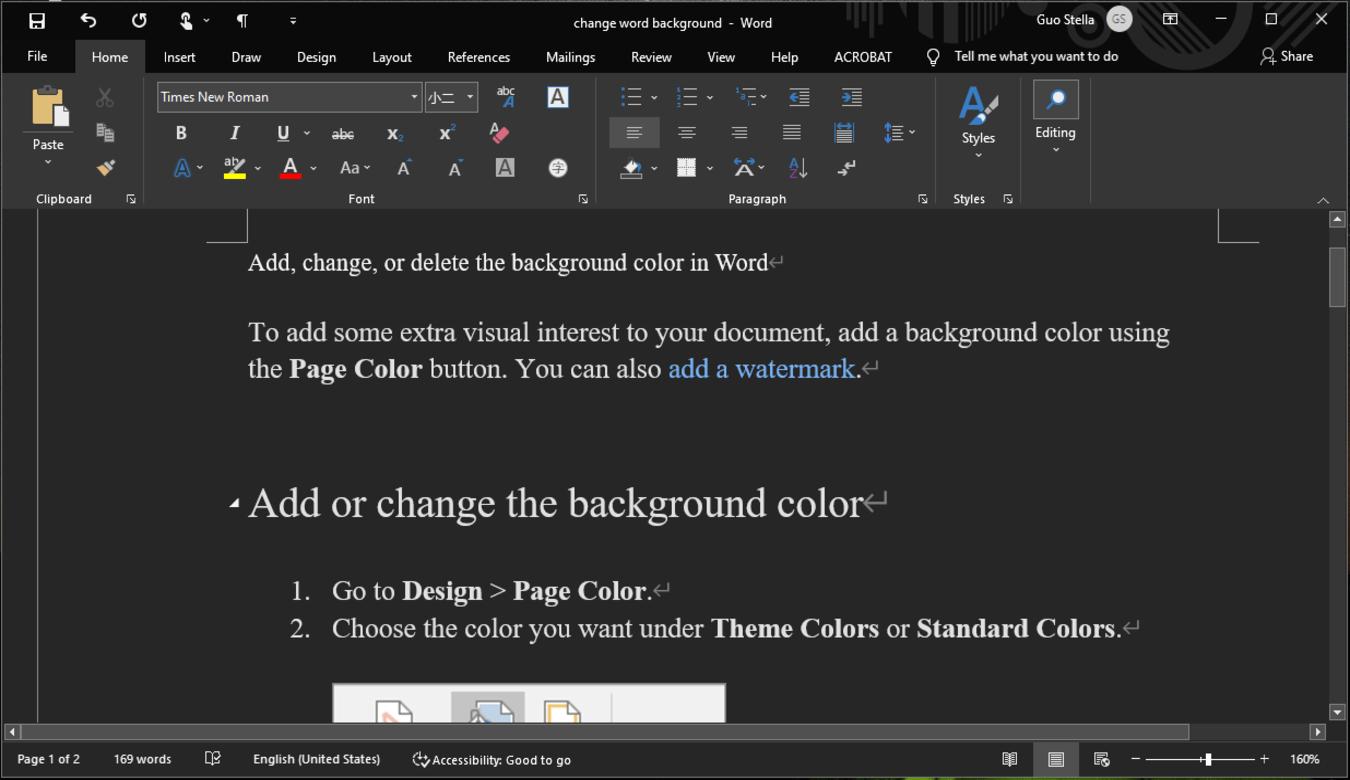Follow the 'add a watermark' link
Image resolution: width=1350 pixels, height=780 pixels.
762,369
